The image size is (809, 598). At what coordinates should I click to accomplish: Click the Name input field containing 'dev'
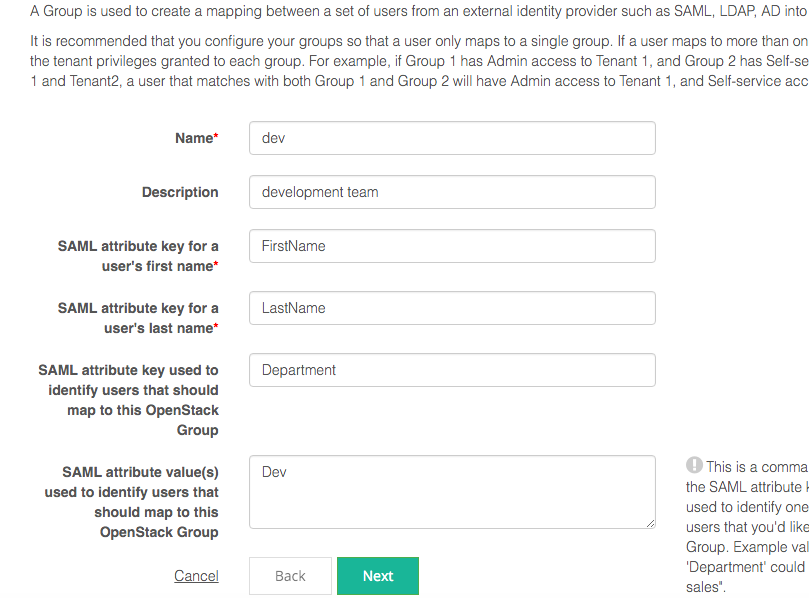coord(452,138)
